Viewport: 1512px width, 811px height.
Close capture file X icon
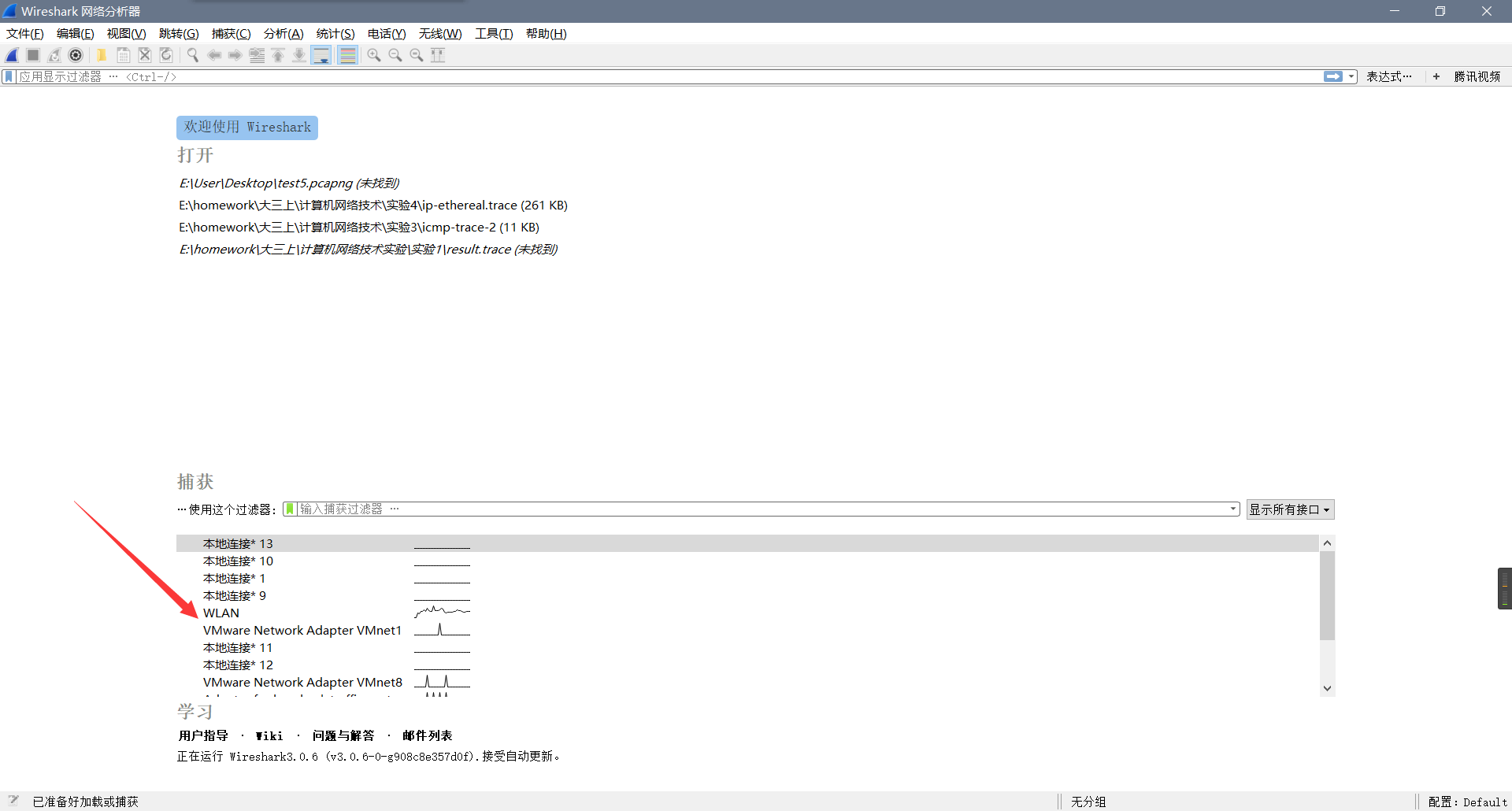coord(145,55)
